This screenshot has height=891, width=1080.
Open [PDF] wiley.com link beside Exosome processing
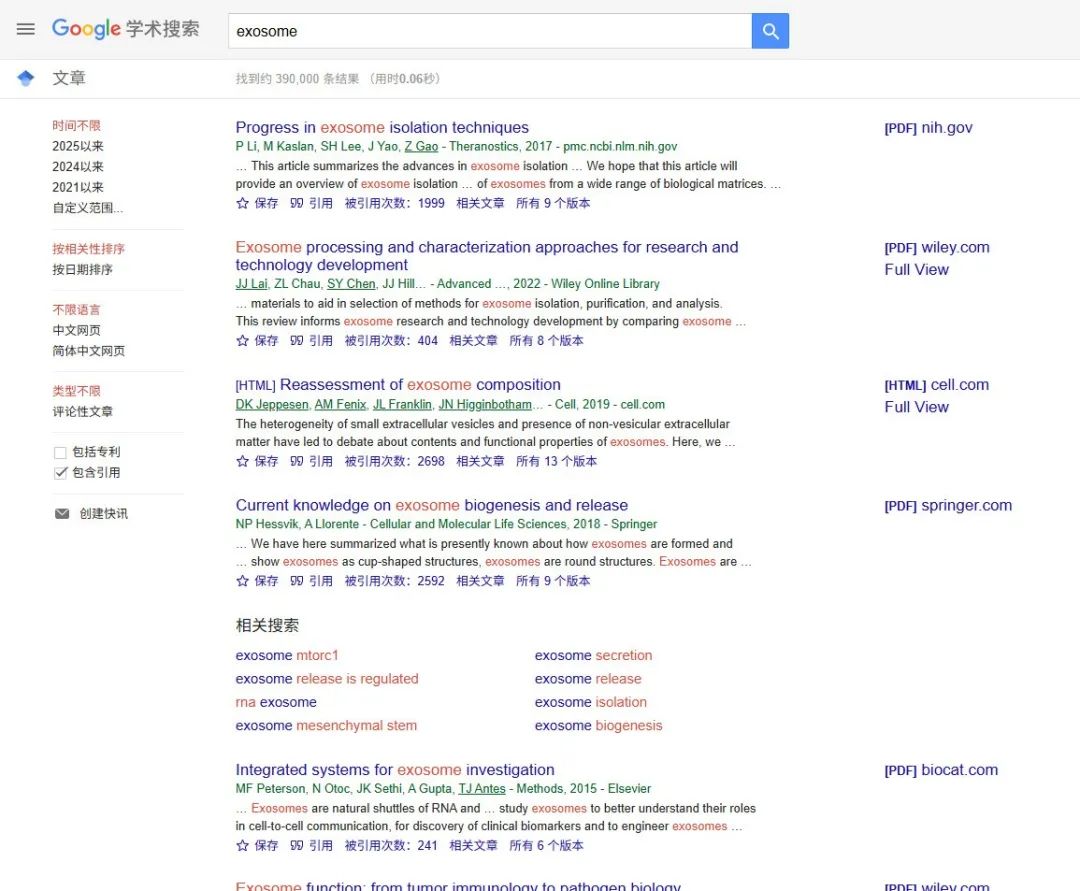[x=937, y=247]
